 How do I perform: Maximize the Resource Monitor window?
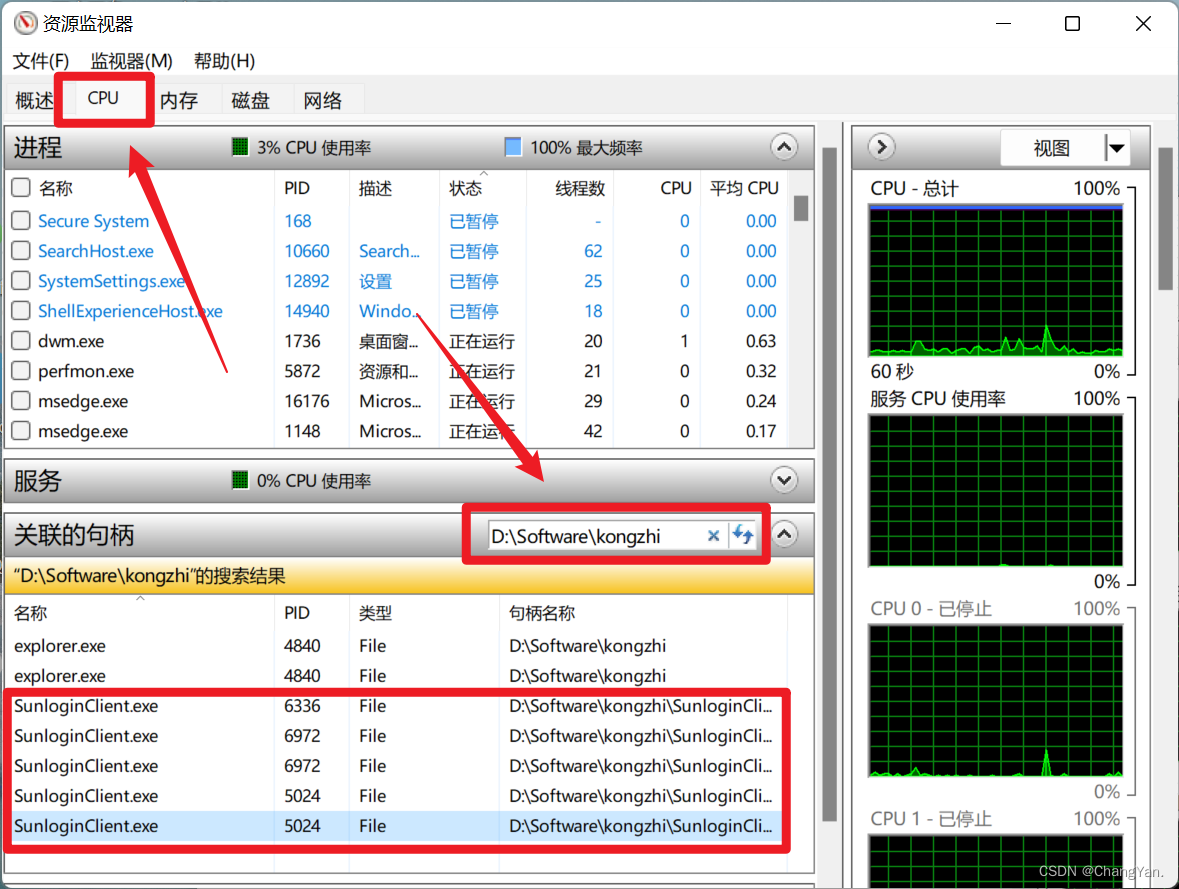pos(1072,23)
